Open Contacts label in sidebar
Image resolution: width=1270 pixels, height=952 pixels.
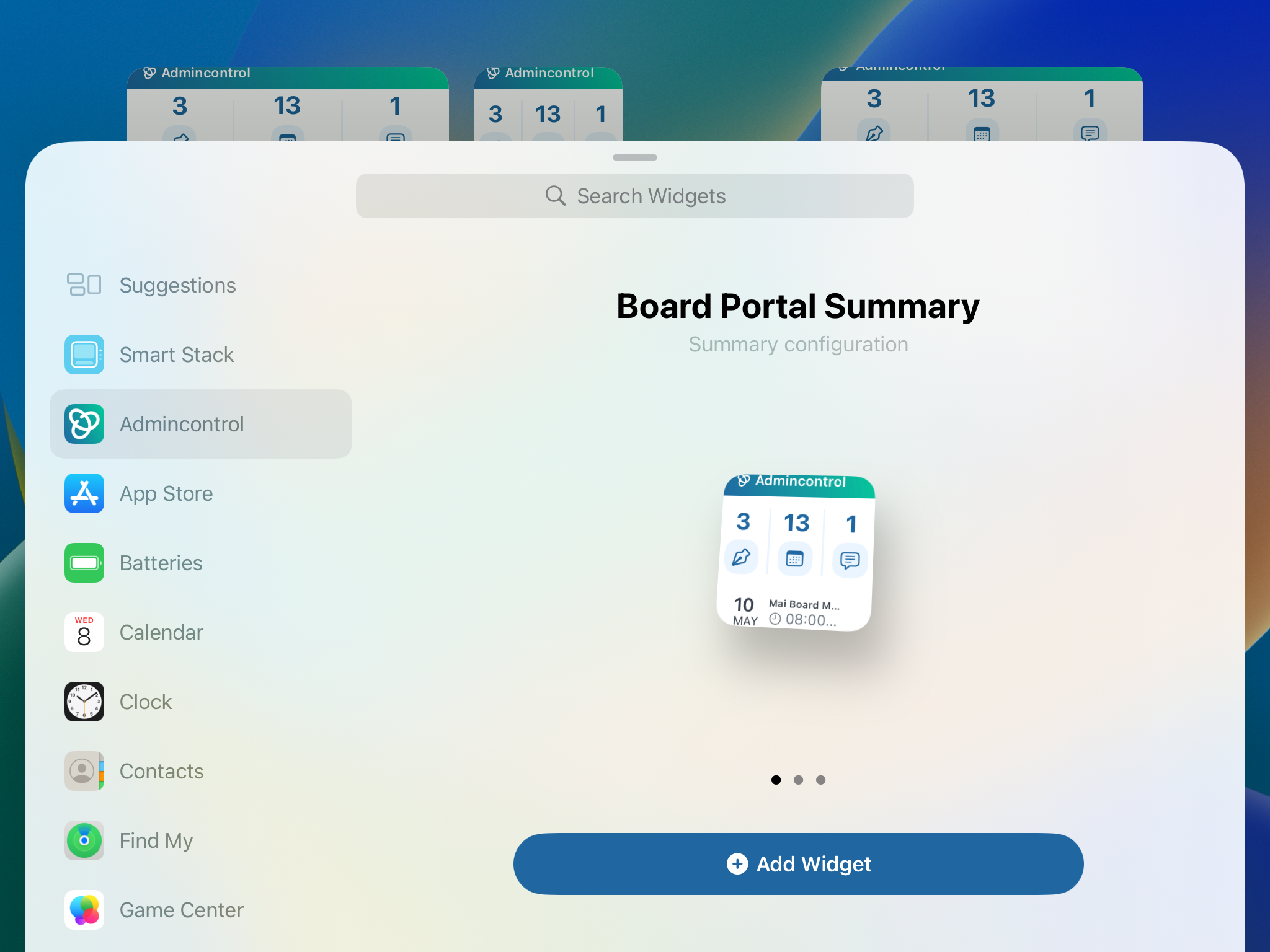162,771
